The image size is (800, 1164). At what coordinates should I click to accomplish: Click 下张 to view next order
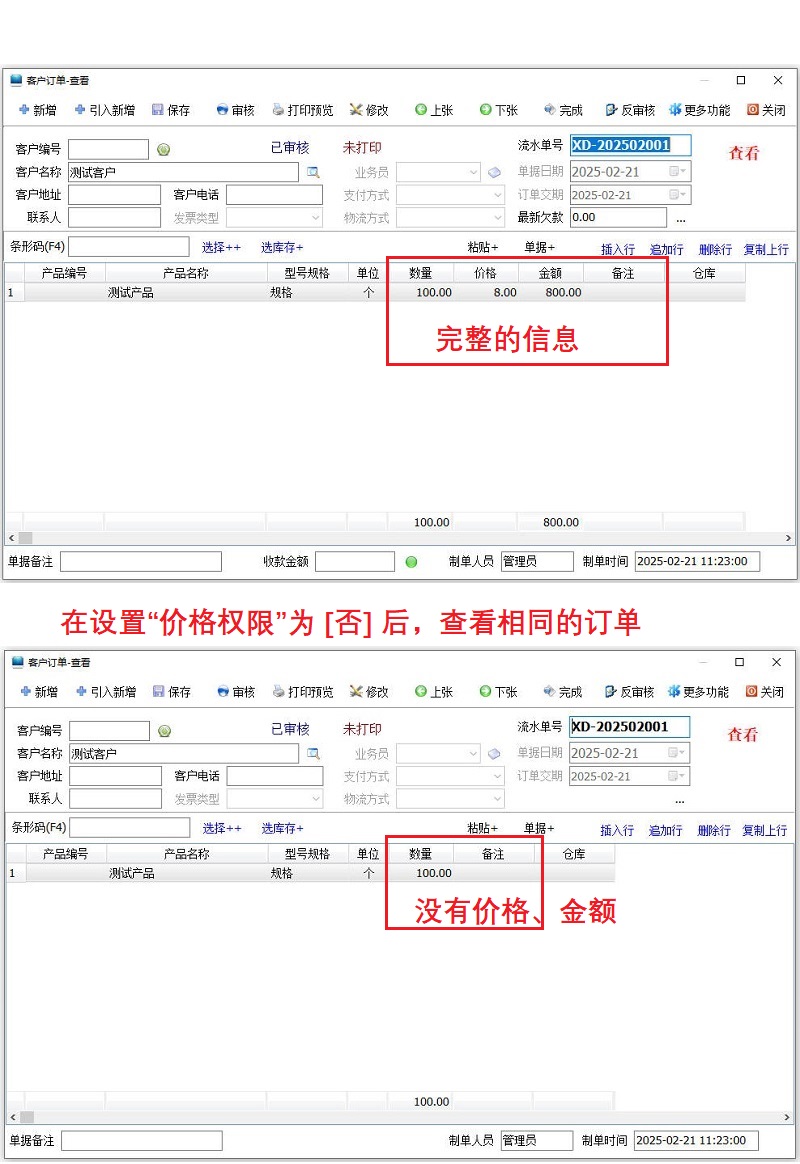[497, 110]
